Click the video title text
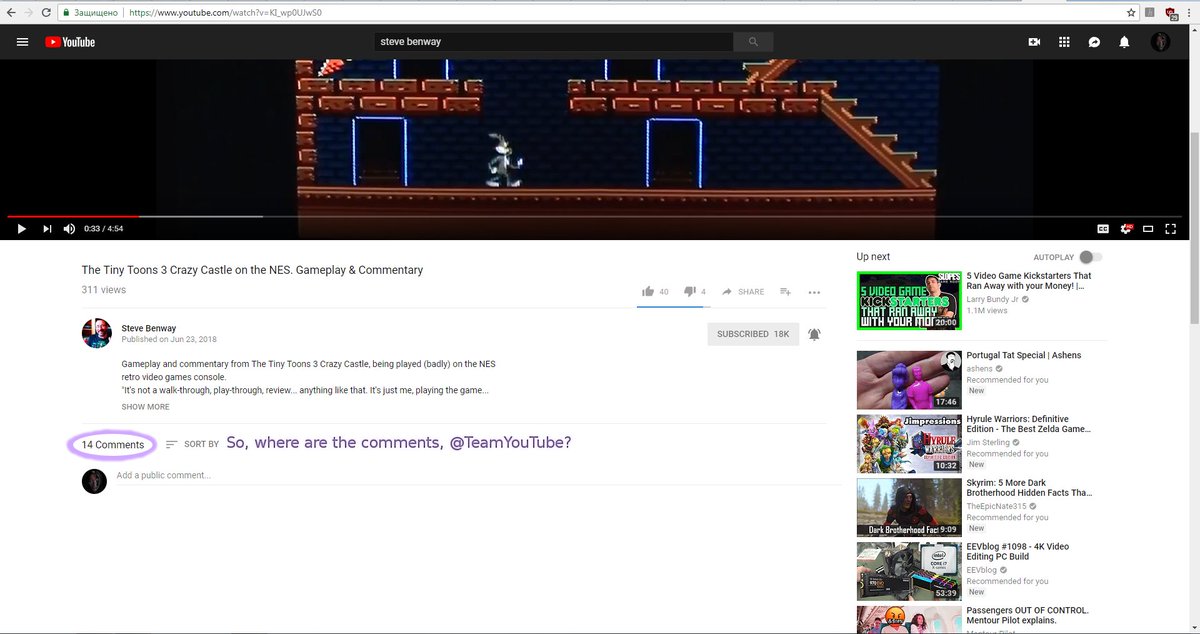The height and width of the screenshot is (634, 1200). click(252, 270)
